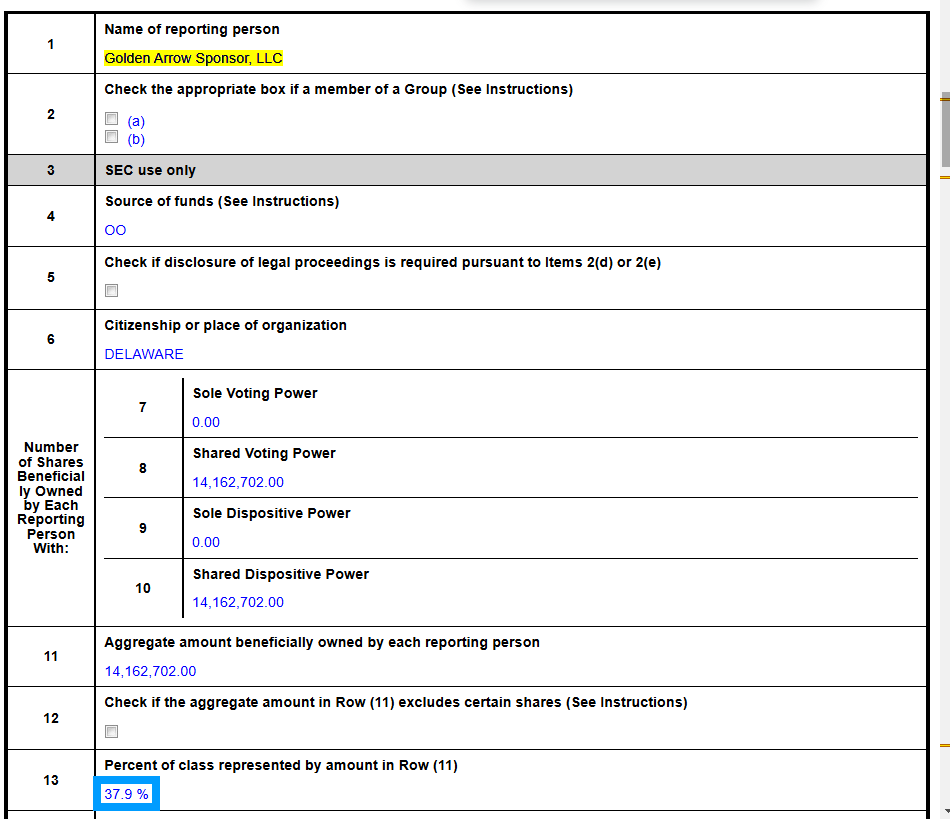The image size is (950, 819).
Task: Click the (a) label text
Action: pyautogui.click(x=136, y=121)
